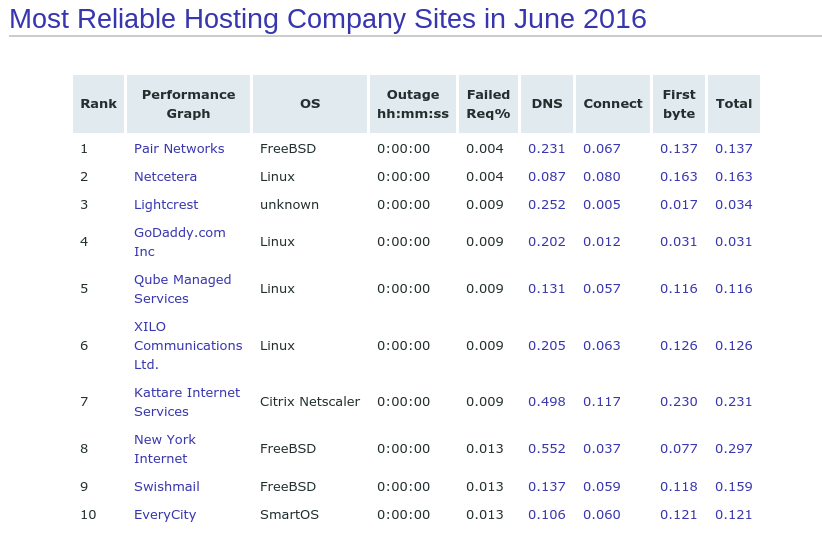This screenshot has width=822, height=546.
Task: Click Pair Networks DNS value 0.231
Action: click(546, 149)
